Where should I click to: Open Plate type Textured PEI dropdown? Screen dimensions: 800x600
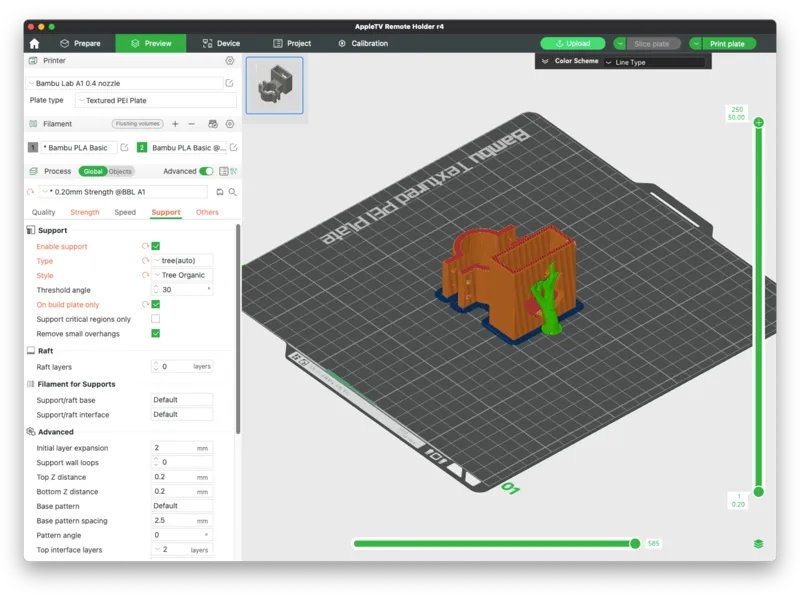[x=156, y=101]
